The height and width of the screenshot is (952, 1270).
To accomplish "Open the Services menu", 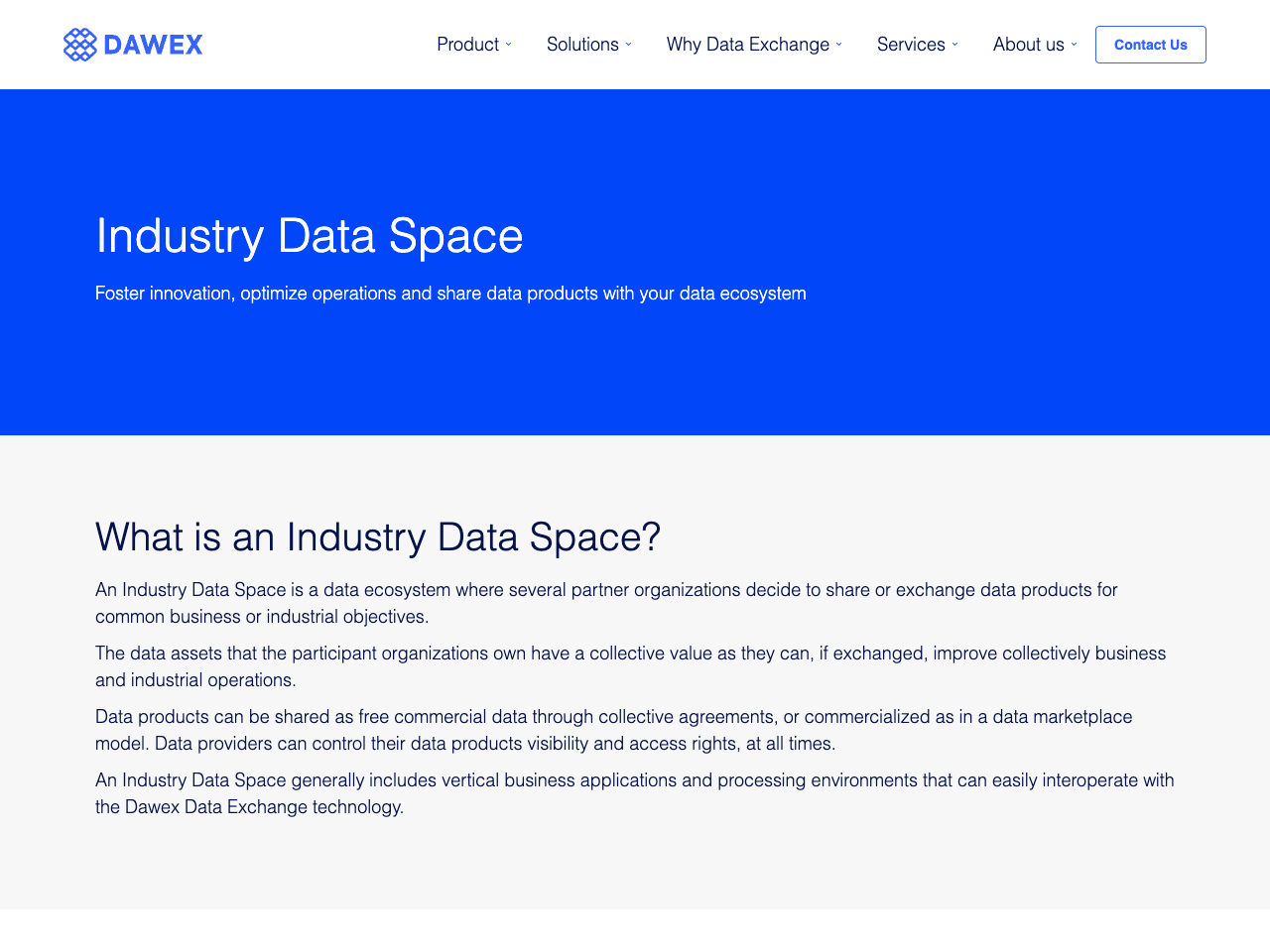I will [x=911, y=45].
